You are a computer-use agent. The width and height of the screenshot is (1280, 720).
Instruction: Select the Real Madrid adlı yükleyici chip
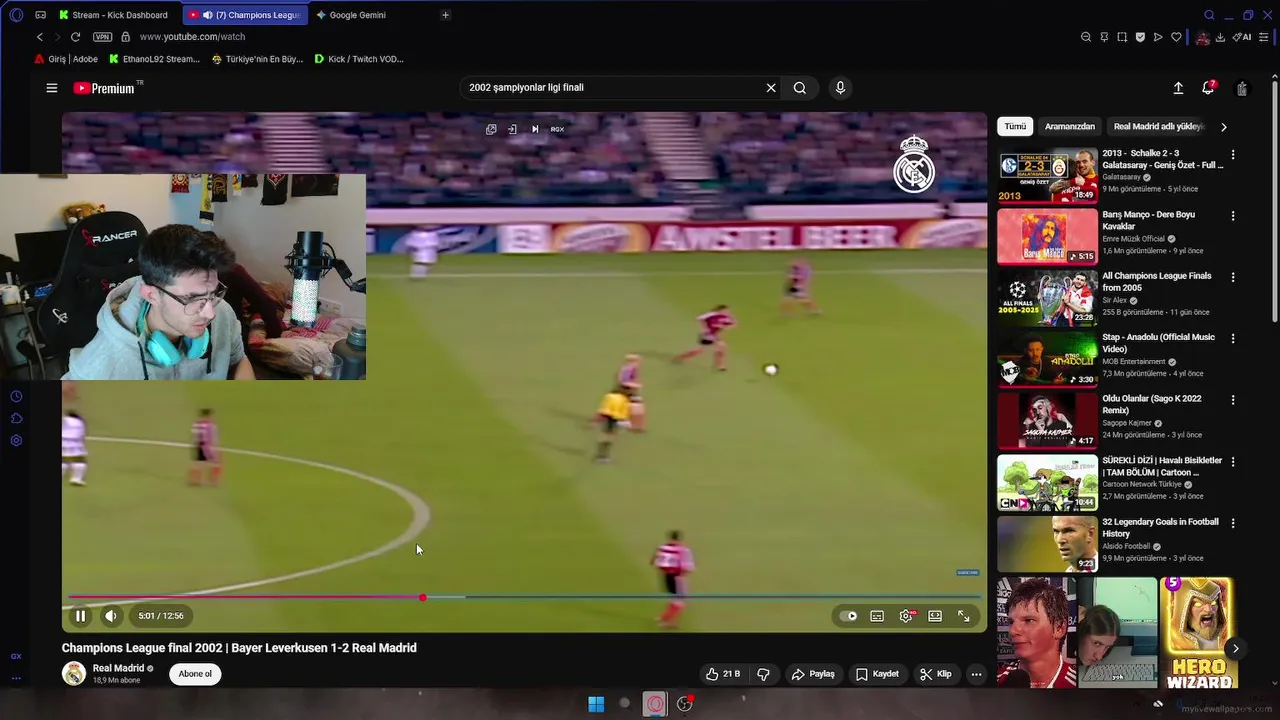pos(1159,127)
